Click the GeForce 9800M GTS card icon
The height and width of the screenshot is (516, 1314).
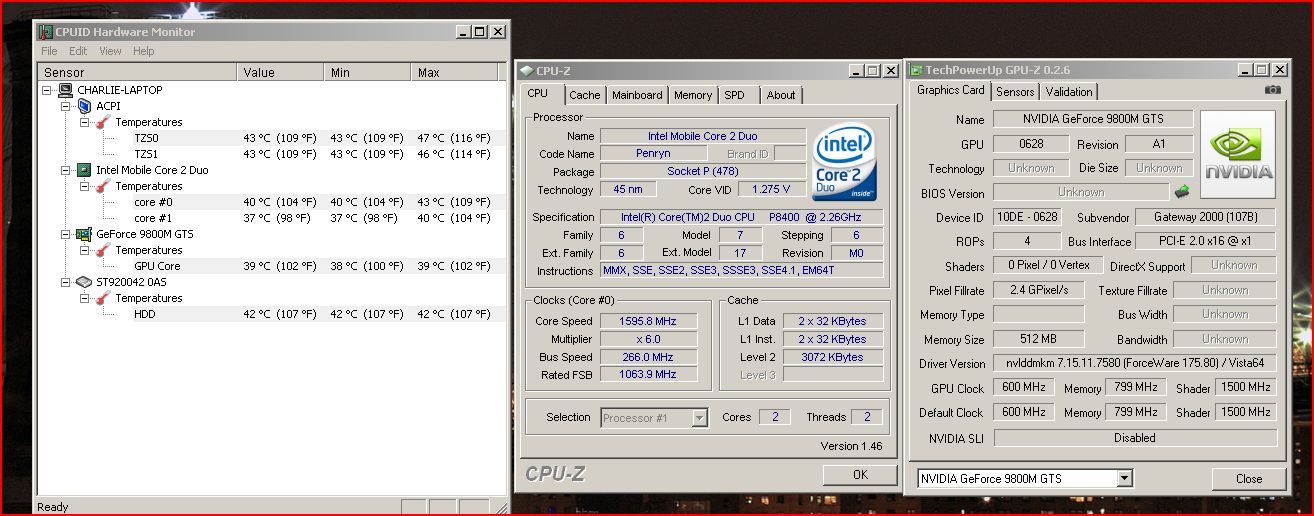point(84,234)
